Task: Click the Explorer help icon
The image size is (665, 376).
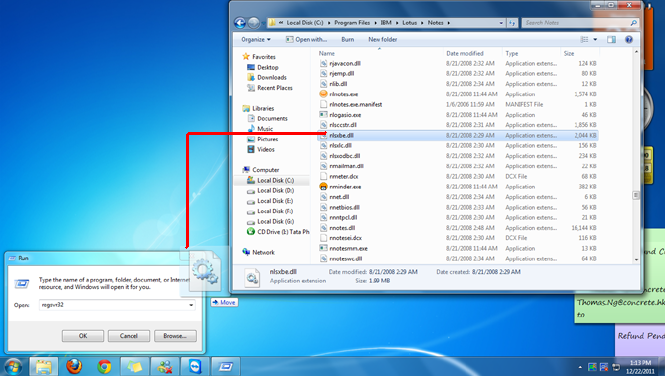Action: coord(629,39)
